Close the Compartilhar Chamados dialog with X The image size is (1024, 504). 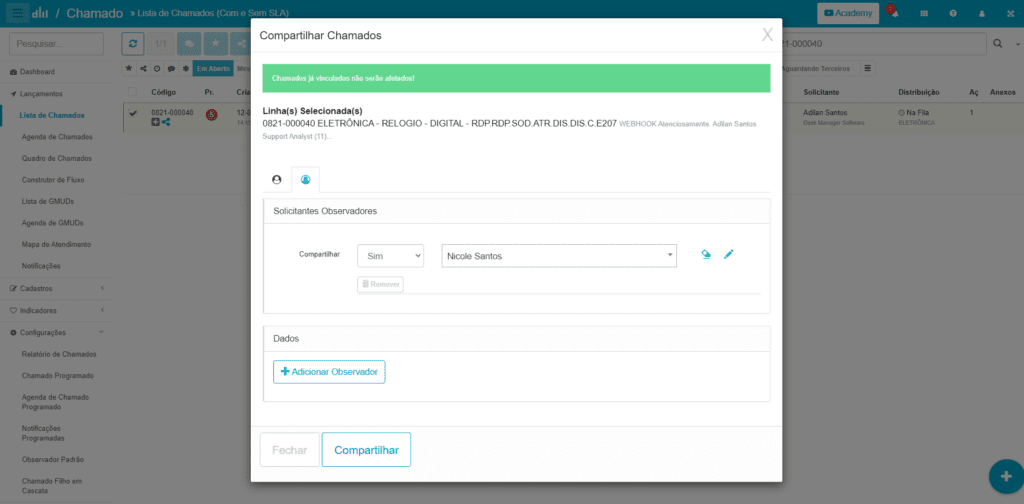pos(767,35)
